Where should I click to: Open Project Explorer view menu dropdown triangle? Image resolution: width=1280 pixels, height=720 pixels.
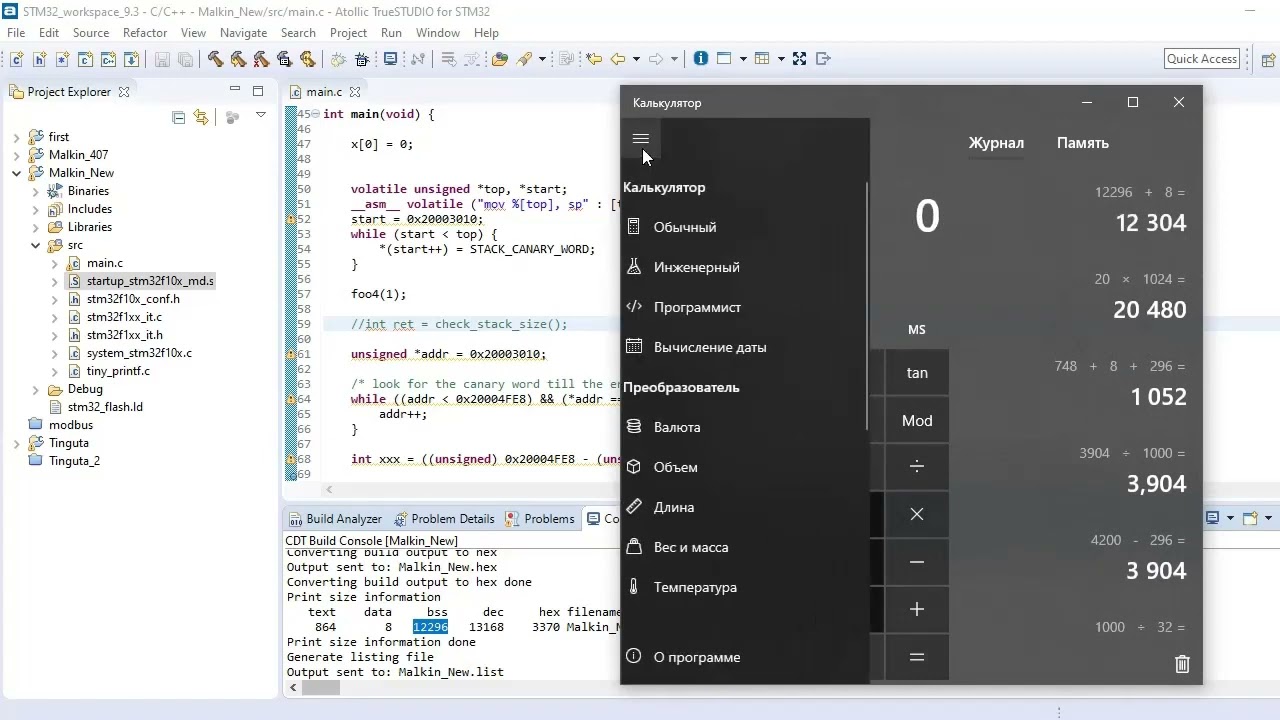pos(260,116)
